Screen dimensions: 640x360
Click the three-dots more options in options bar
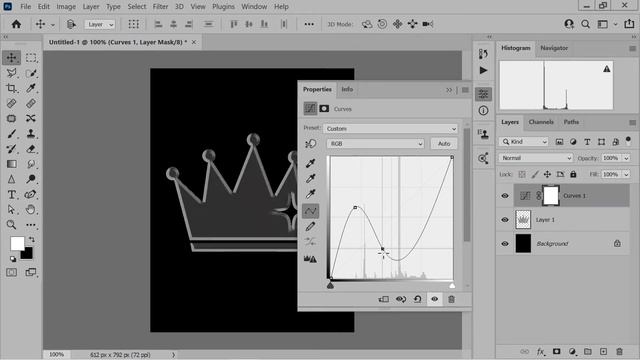[x=309, y=24]
